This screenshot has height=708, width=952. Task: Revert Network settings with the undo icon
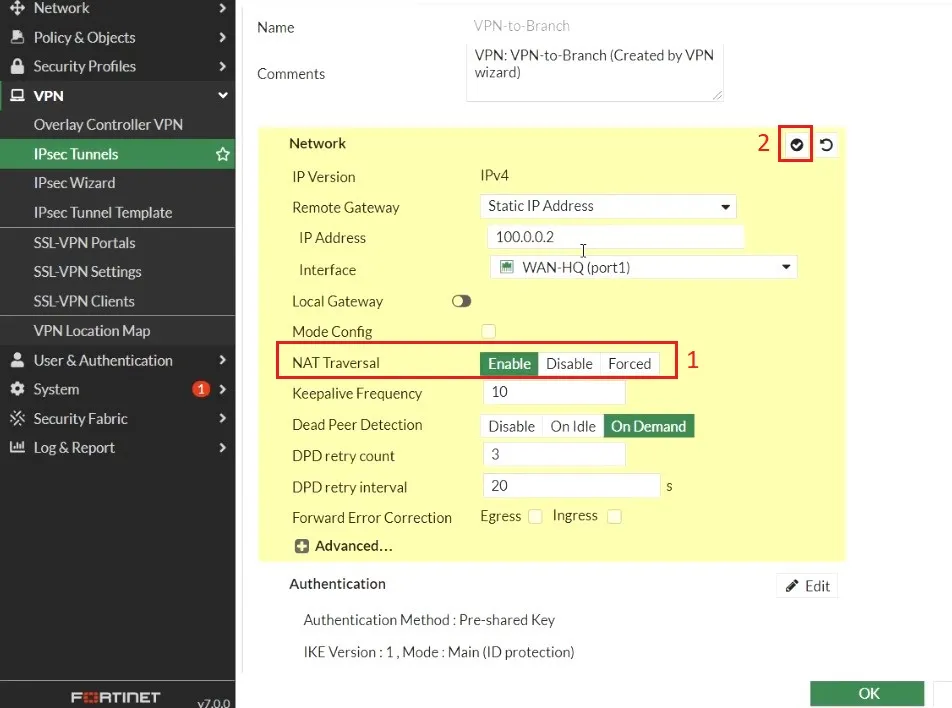click(828, 144)
